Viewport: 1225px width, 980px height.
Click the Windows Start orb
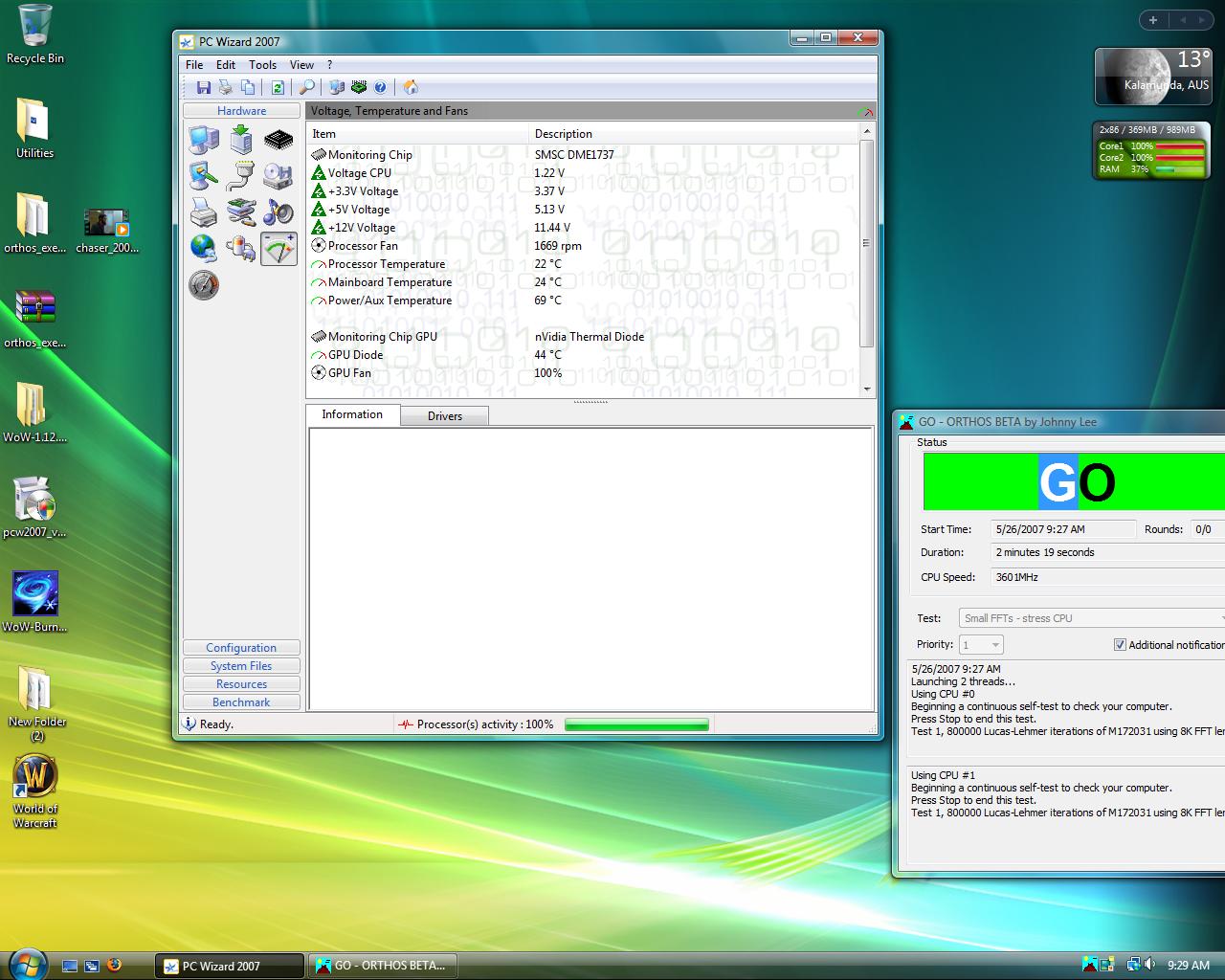coord(26,963)
